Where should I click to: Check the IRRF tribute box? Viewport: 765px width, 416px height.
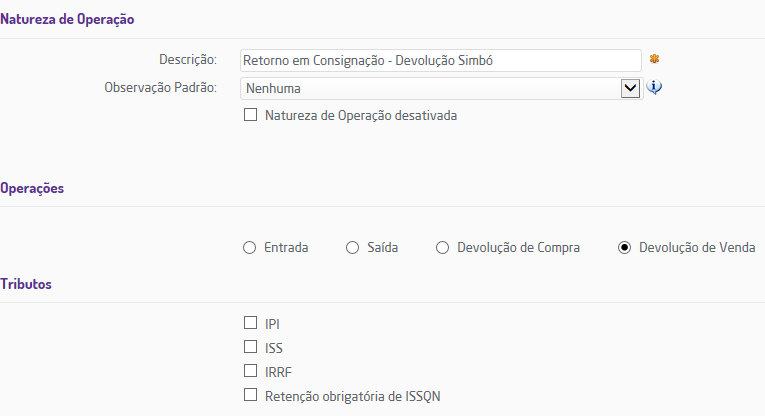click(250, 371)
